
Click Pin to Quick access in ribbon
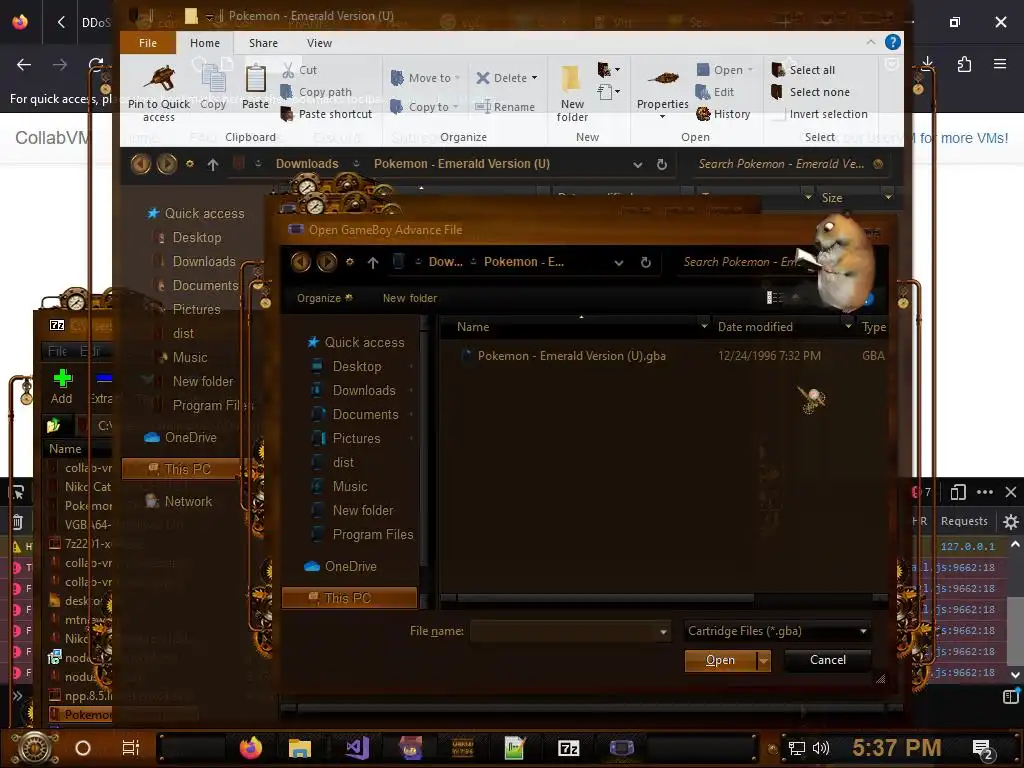(x=159, y=93)
